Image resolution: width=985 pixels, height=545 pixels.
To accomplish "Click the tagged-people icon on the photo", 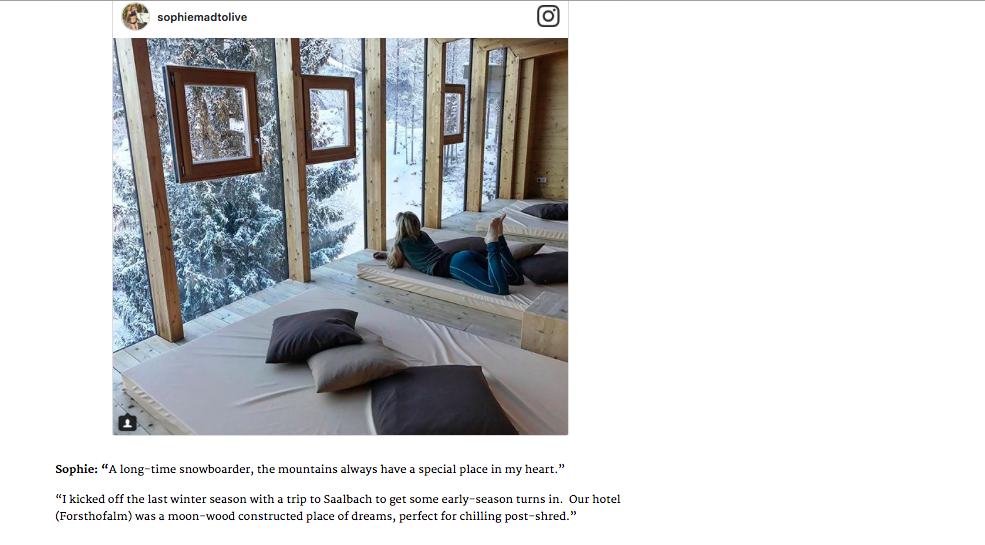I will pos(128,423).
